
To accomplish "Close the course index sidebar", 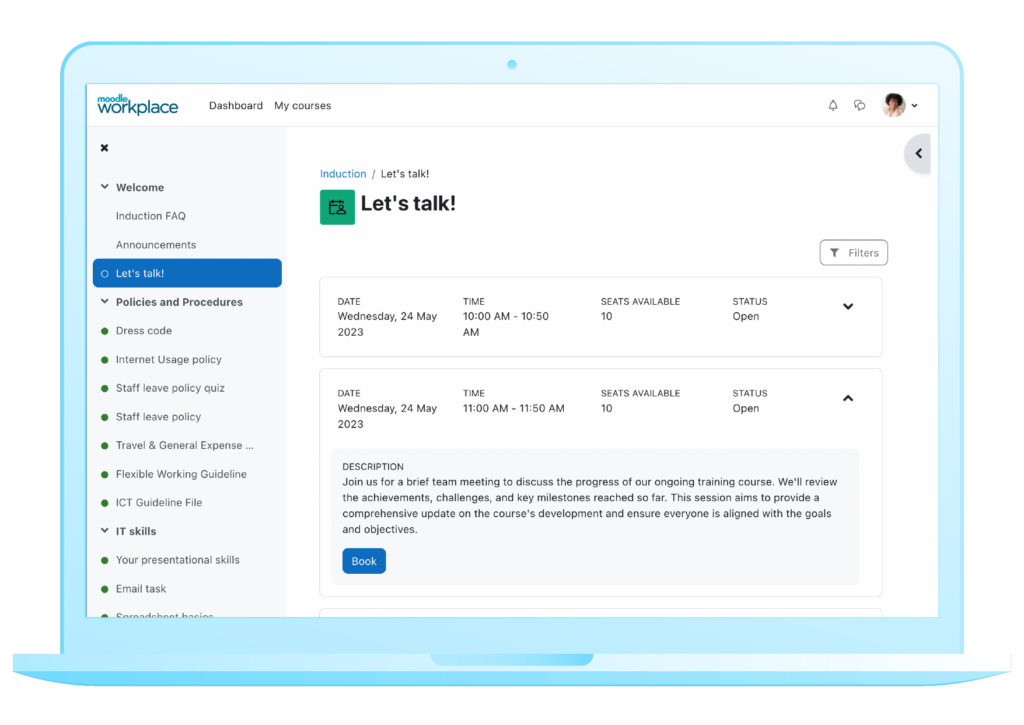I will point(104,147).
